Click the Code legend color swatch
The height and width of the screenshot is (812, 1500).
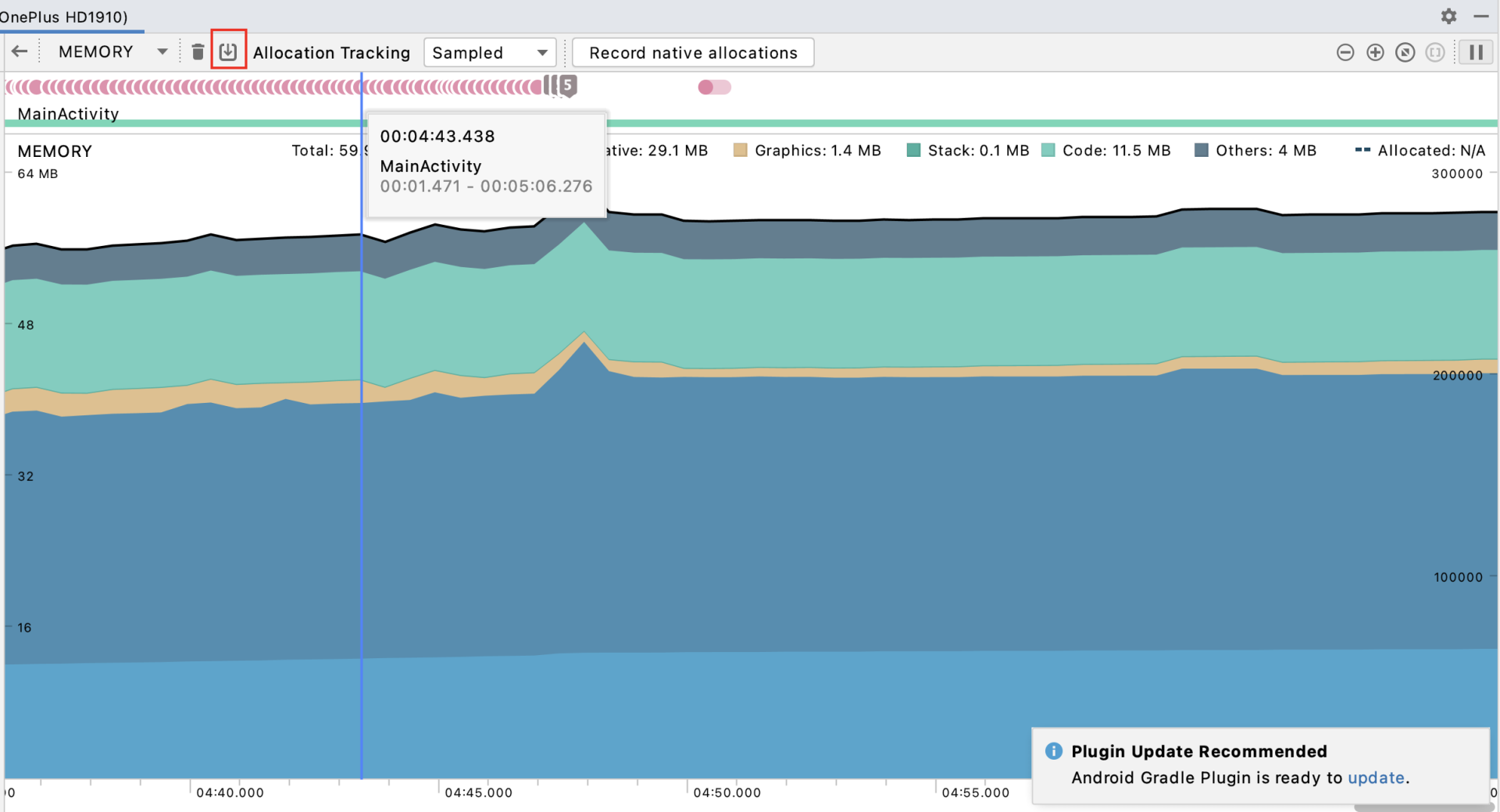[1048, 150]
